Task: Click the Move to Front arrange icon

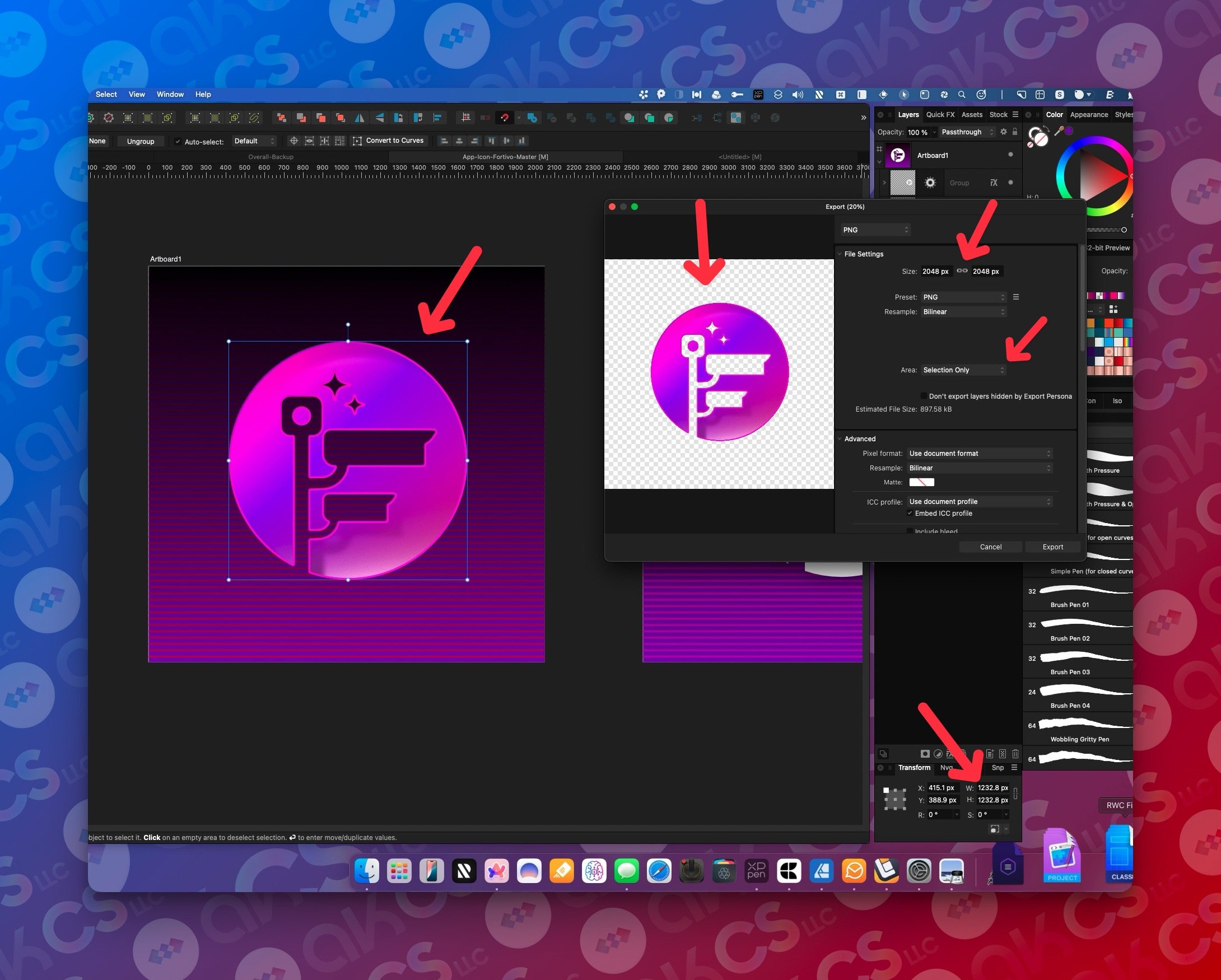Action: (x=341, y=118)
